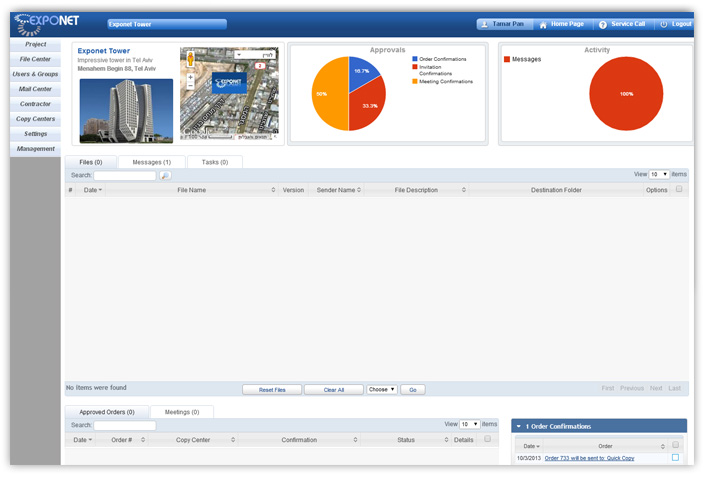Sort Approved Orders by Date column
The width and height of the screenshot is (707, 477).
tap(83, 440)
